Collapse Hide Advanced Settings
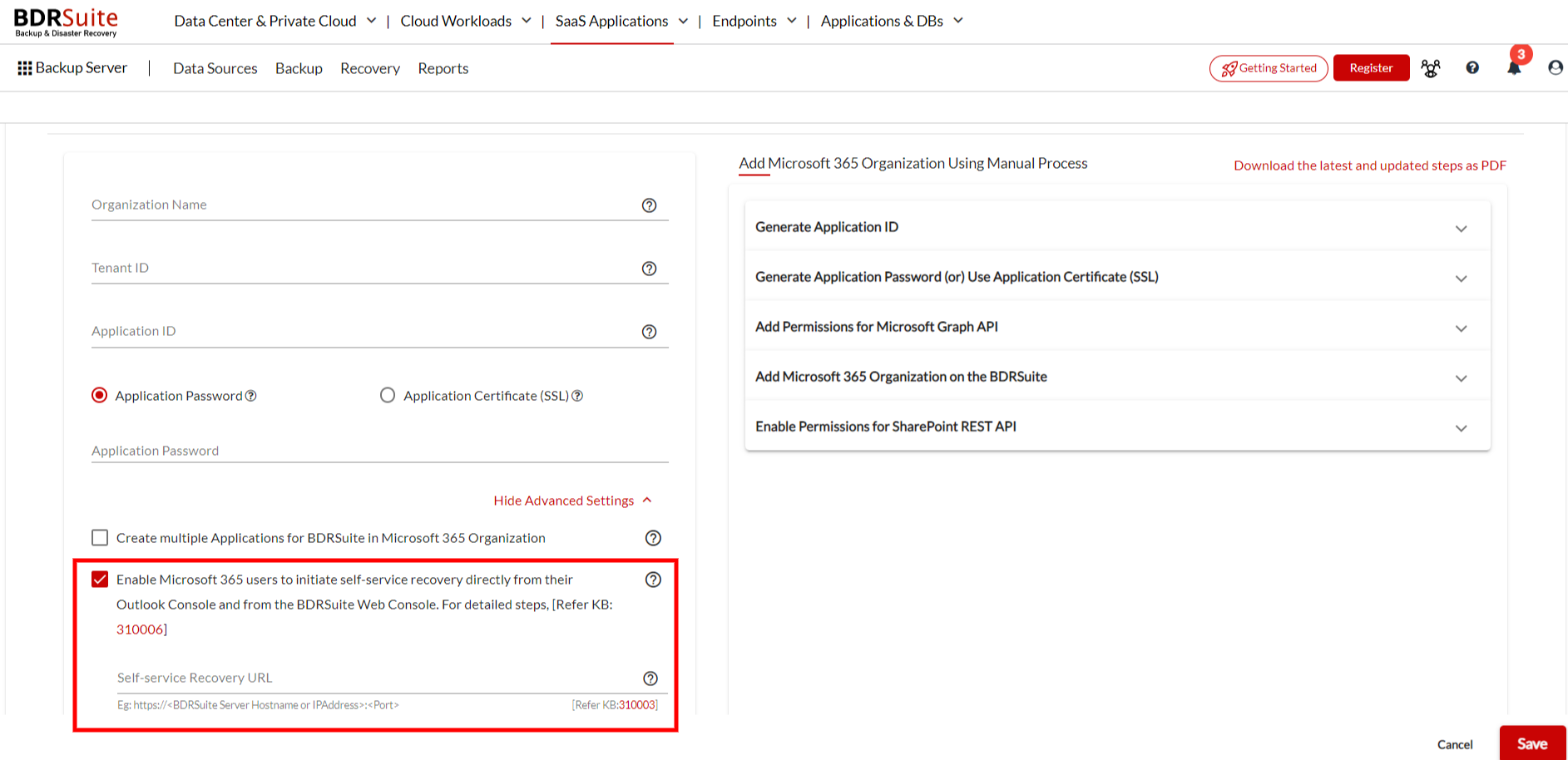 pos(572,501)
